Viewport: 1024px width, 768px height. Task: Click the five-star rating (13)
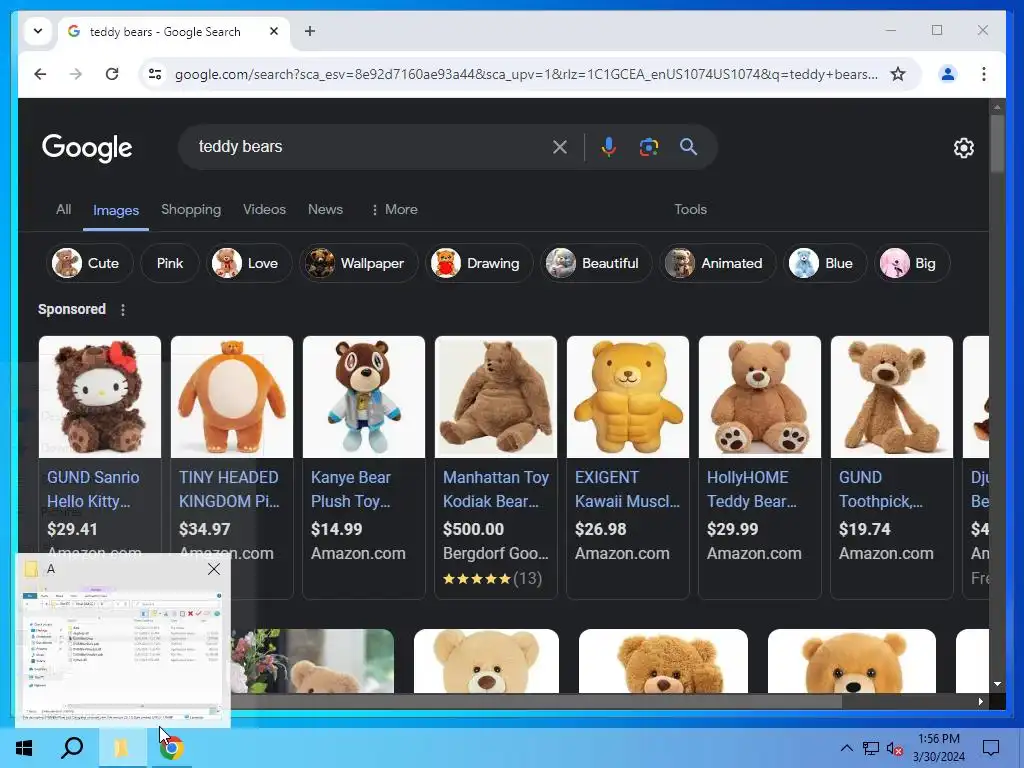(x=492, y=579)
